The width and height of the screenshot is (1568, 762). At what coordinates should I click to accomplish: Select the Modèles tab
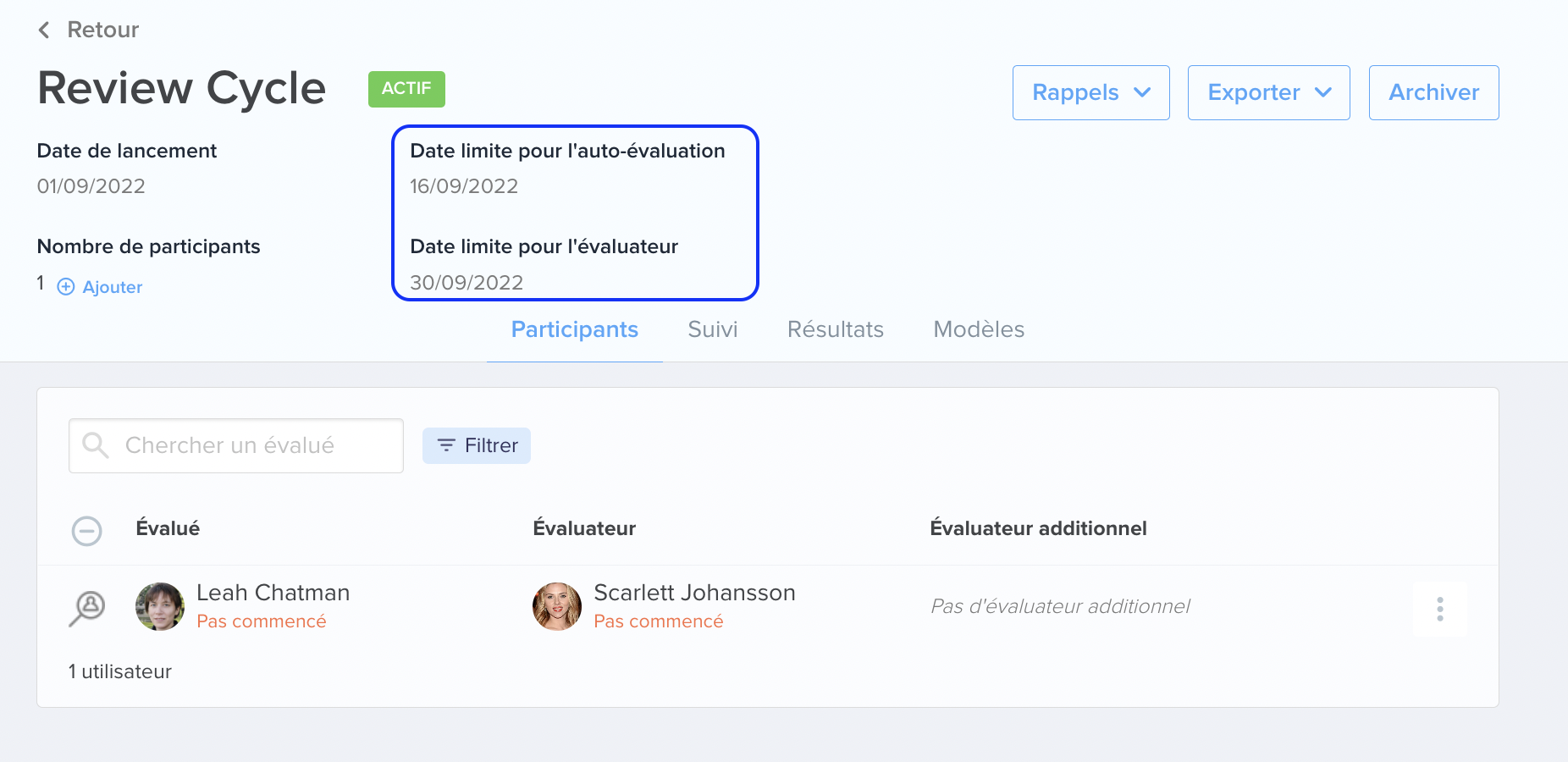pos(979,329)
